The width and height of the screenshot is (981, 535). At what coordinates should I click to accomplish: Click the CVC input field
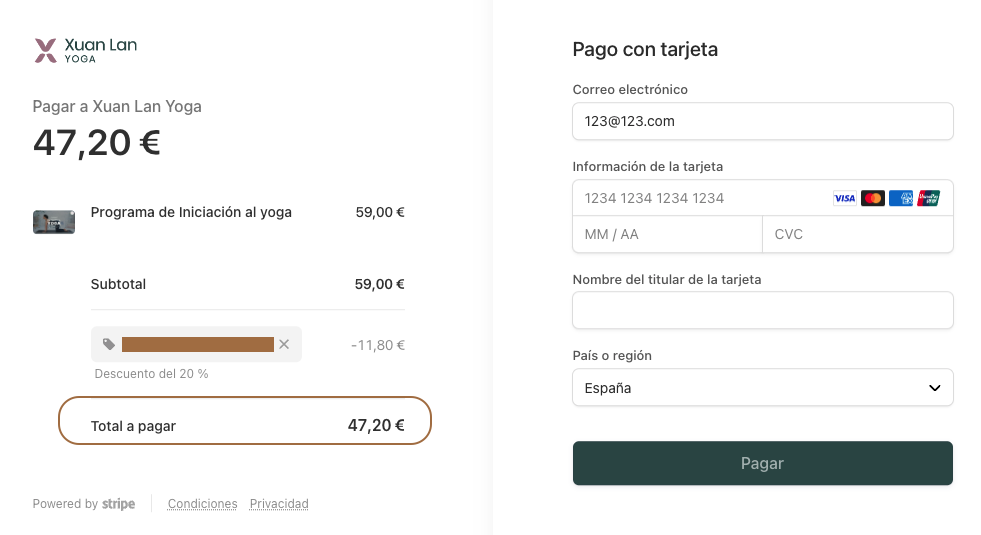point(857,234)
